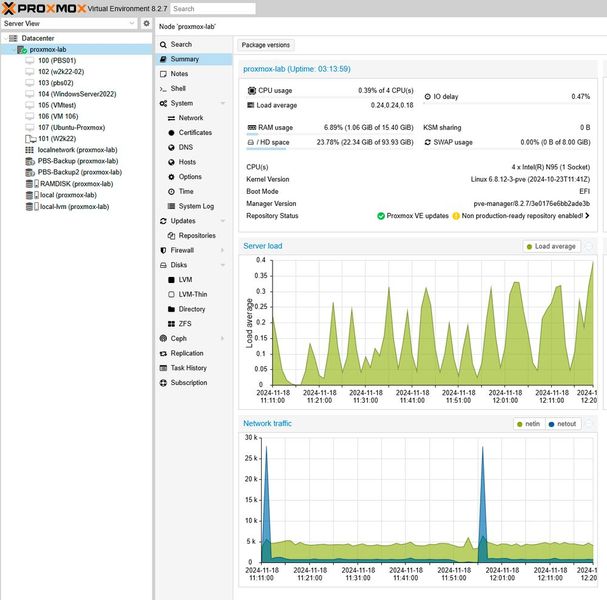Click the Certificates badge icon

pyautogui.click(x=171, y=133)
